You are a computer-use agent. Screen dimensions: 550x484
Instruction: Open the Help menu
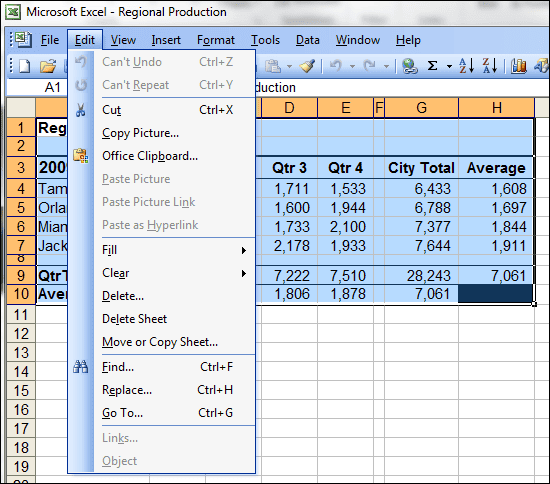coord(408,40)
